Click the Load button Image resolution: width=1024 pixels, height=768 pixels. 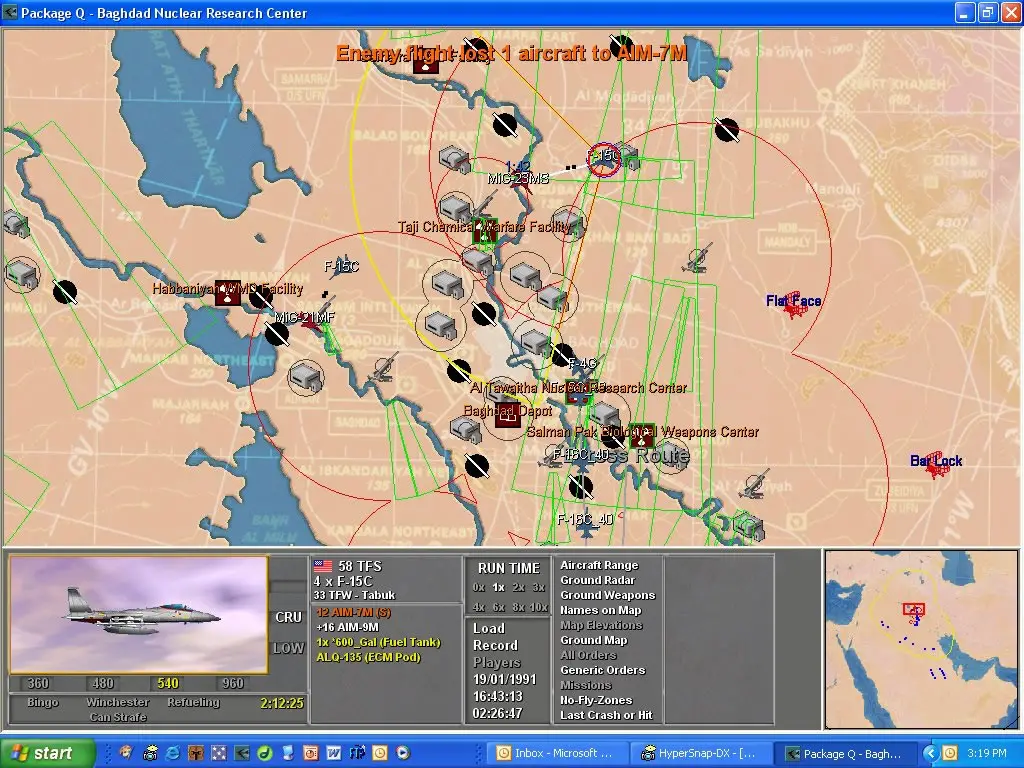pyautogui.click(x=489, y=629)
